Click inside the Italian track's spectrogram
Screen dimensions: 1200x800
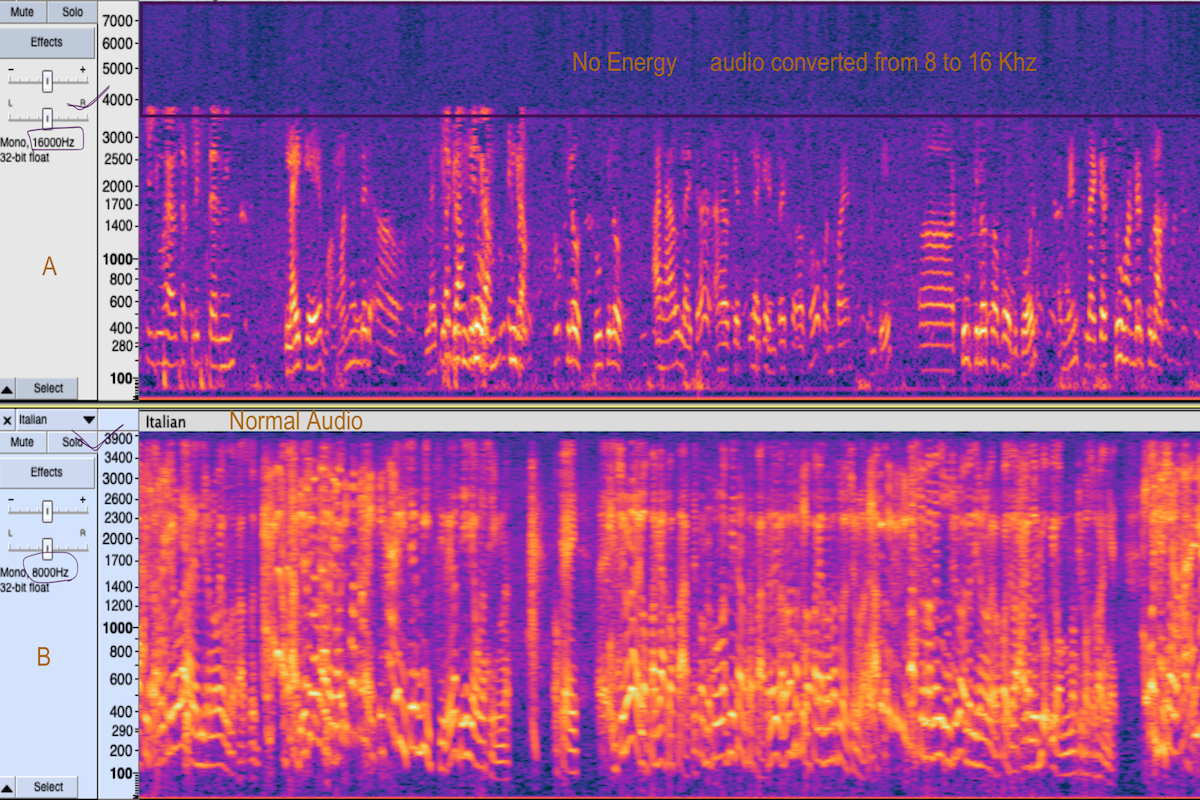pyautogui.click(x=669, y=614)
